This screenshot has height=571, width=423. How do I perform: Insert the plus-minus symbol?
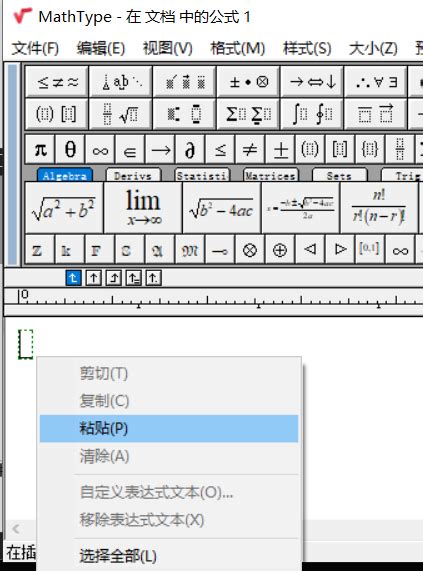point(280,149)
